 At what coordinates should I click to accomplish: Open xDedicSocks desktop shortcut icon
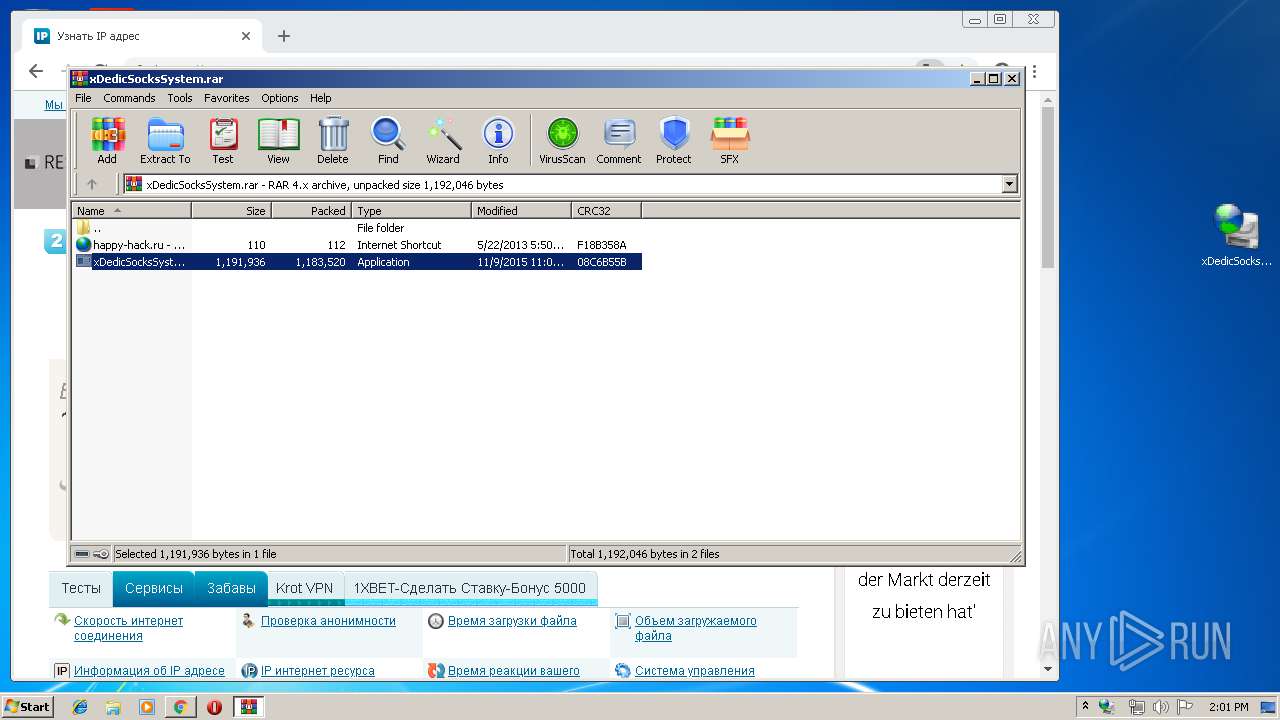click(x=1236, y=235)
